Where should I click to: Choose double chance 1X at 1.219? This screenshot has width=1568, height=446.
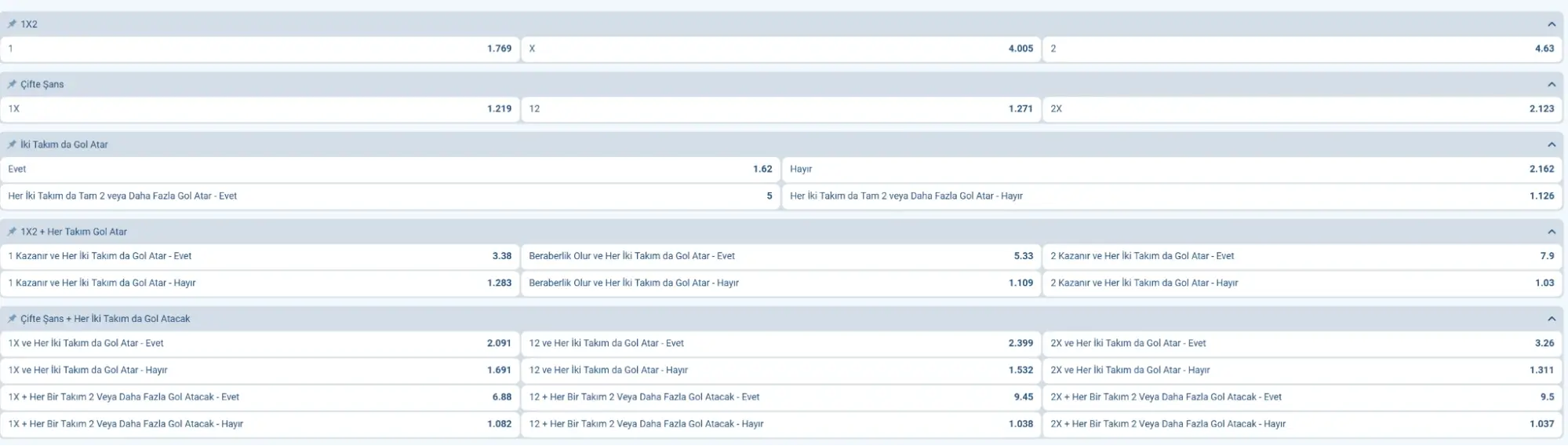click(260, 109)
